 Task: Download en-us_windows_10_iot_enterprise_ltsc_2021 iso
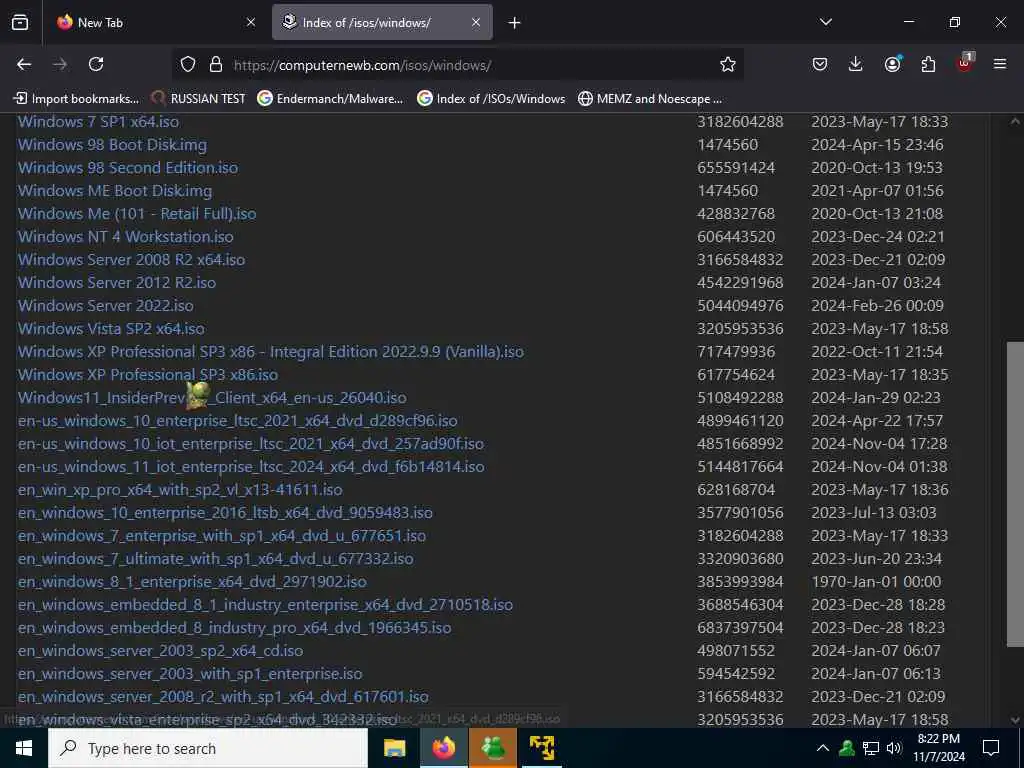pyautogui.click(x=251, y=443)
